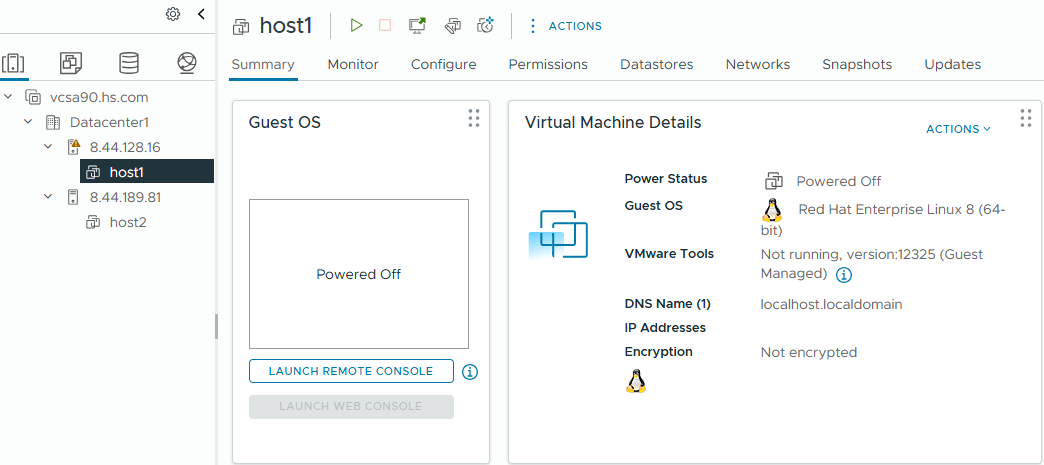The height and width of the screenshot is (465, 1044).
Task: Open the Summary tab
Action: coord(263,65)
